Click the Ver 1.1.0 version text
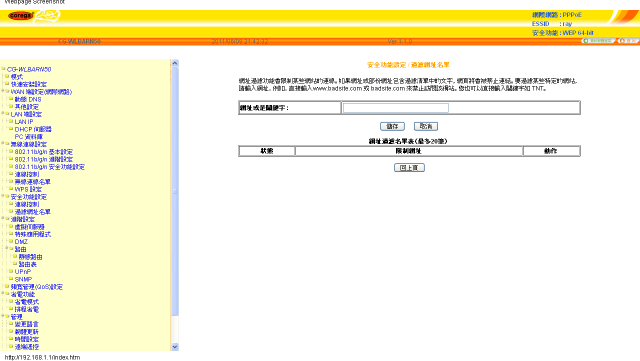The width and height of the screenshot is (640, 361). coord(400,42)
